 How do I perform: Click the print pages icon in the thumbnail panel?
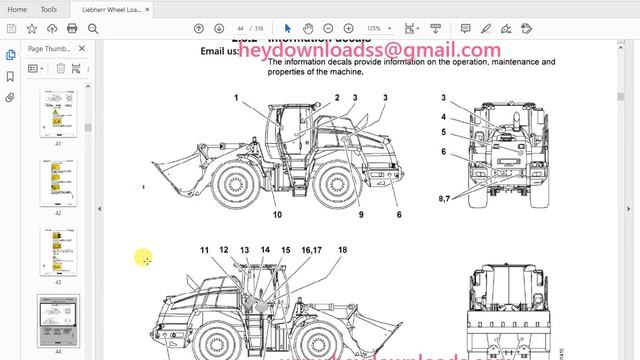(76, 69)
